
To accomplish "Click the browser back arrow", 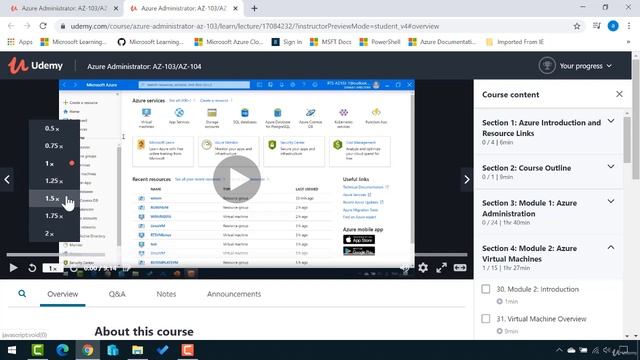I will pyautogui.click(x=11, y=26).
